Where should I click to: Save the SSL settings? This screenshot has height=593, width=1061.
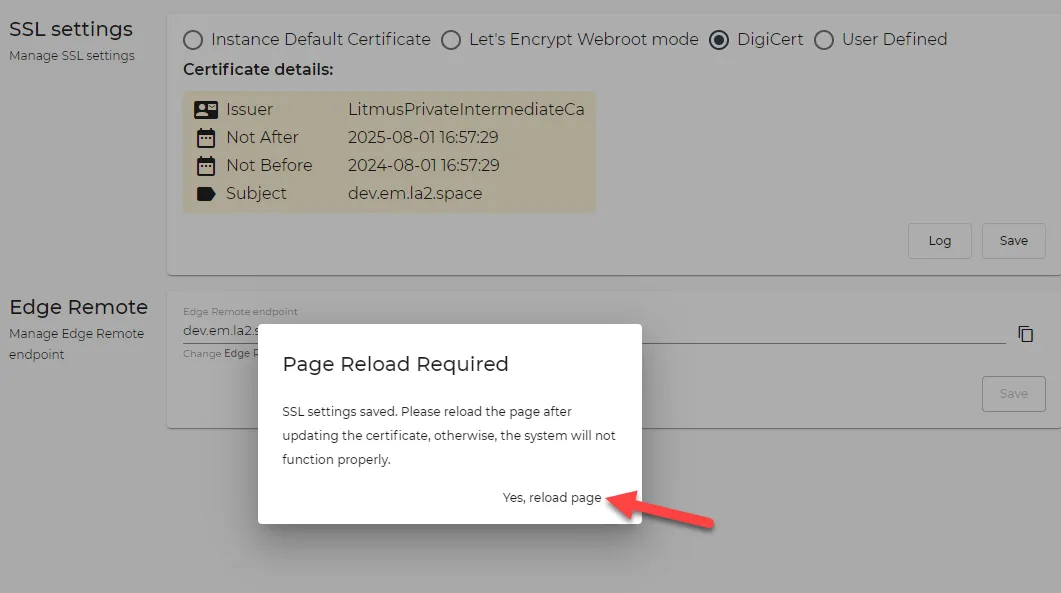1013,240
